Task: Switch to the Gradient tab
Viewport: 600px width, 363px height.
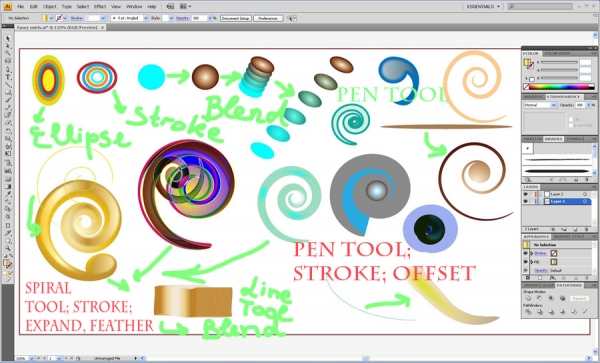Action: click(533, 97)
